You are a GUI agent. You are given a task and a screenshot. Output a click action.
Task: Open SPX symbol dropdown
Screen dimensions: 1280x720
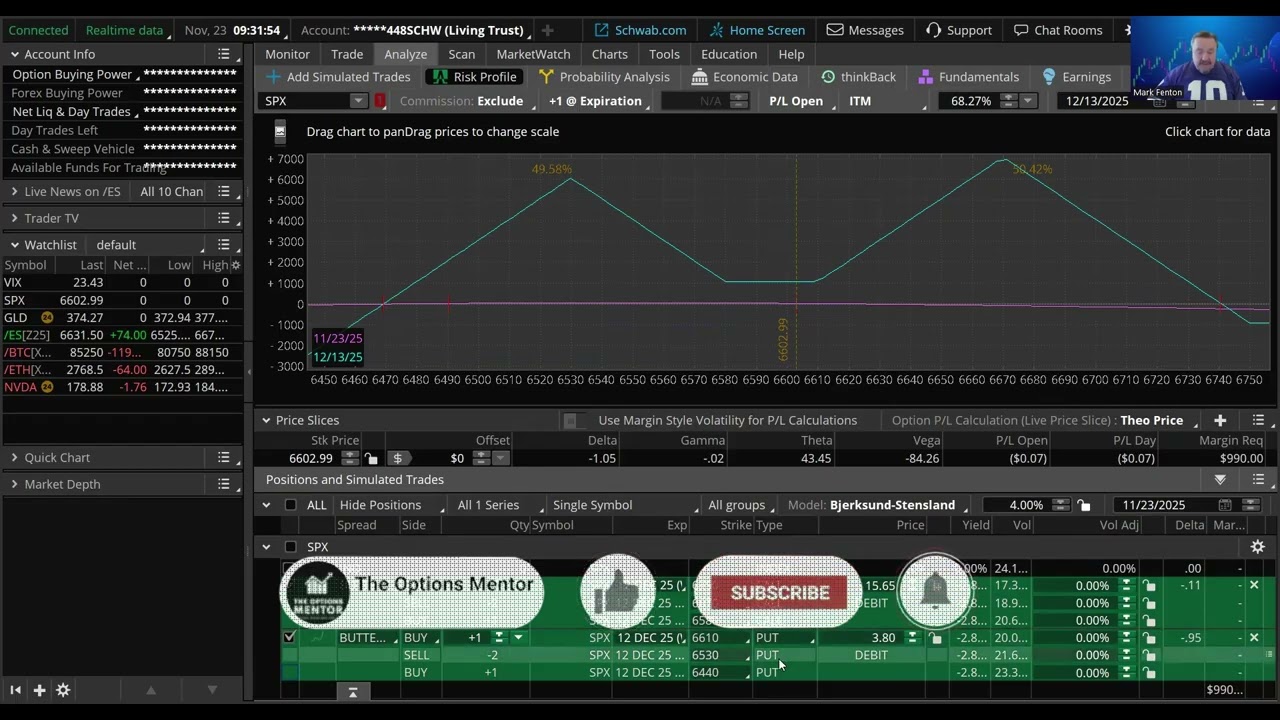click(358, 101)
